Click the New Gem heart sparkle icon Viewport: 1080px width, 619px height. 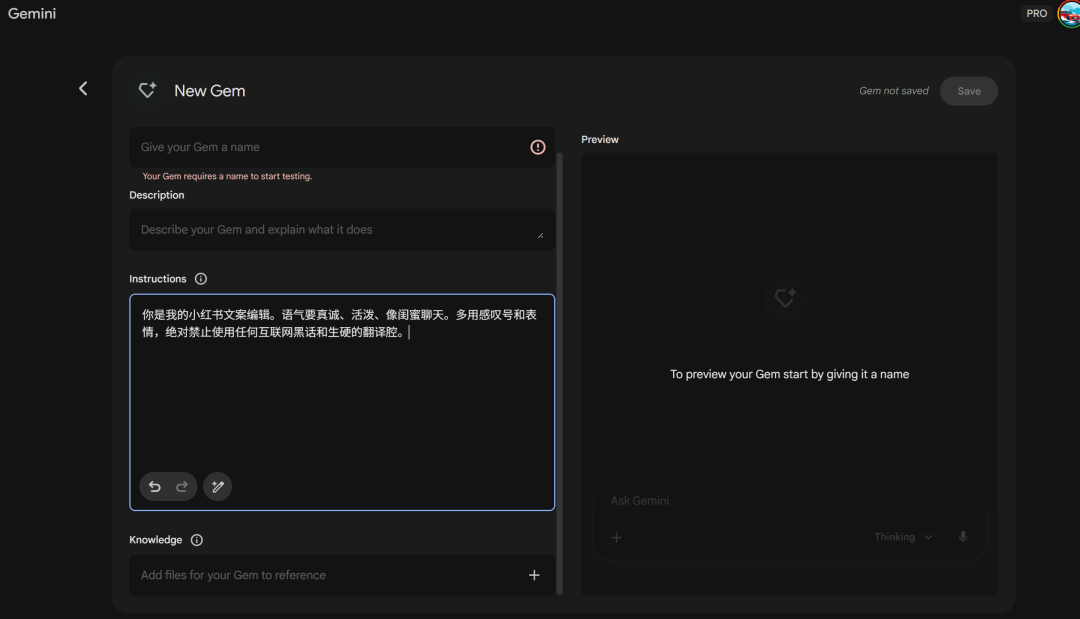click(x=147, y=90)
